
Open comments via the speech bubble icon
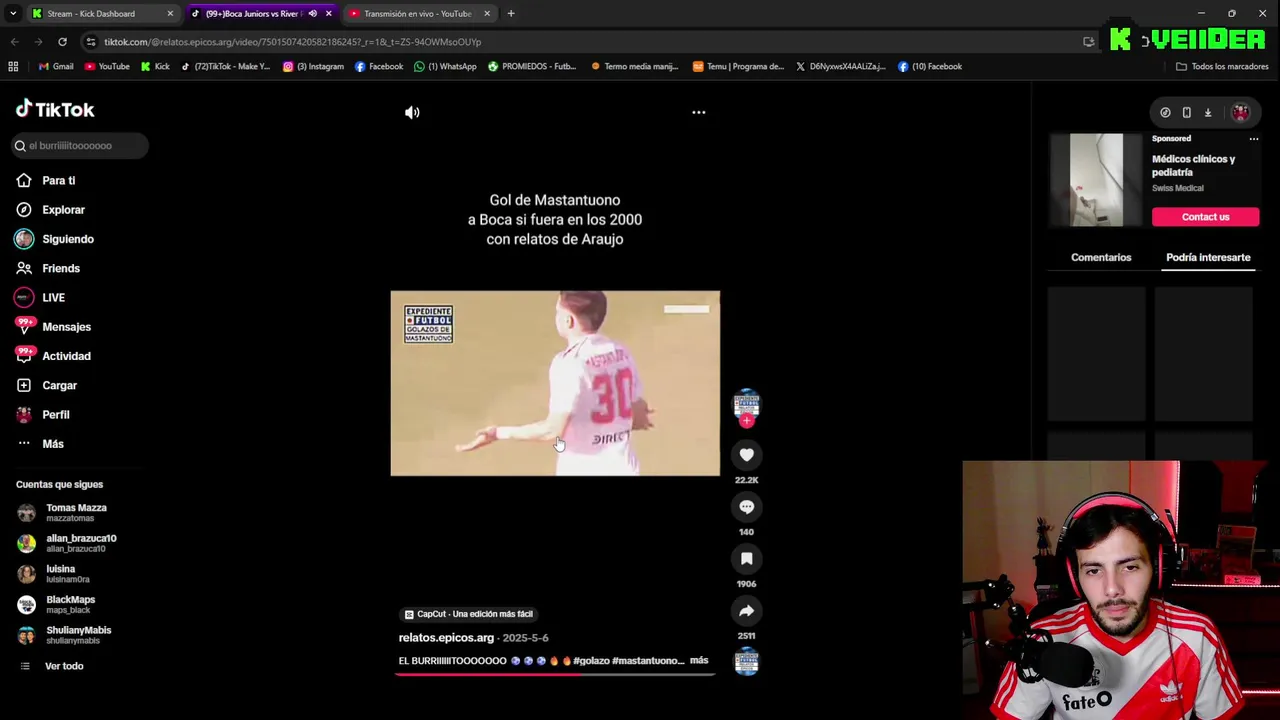click(x=747, y=507)
